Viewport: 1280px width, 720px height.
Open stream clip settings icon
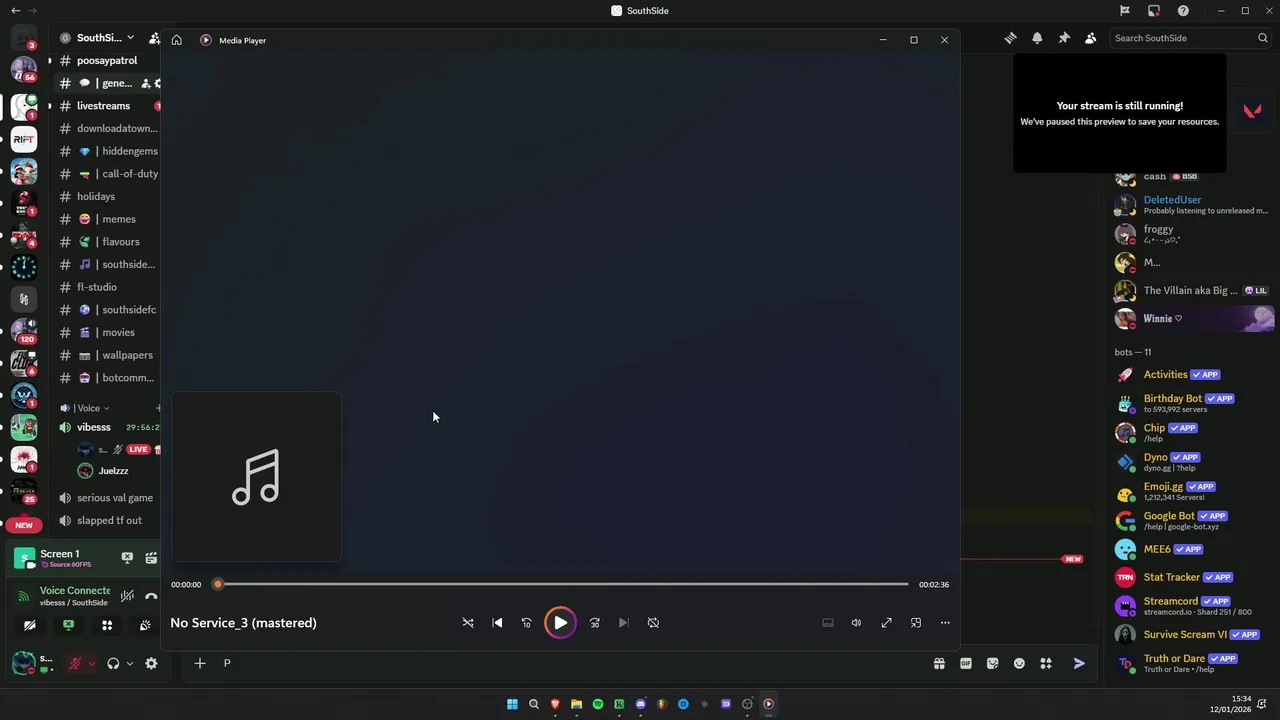(x=151, y=558)
